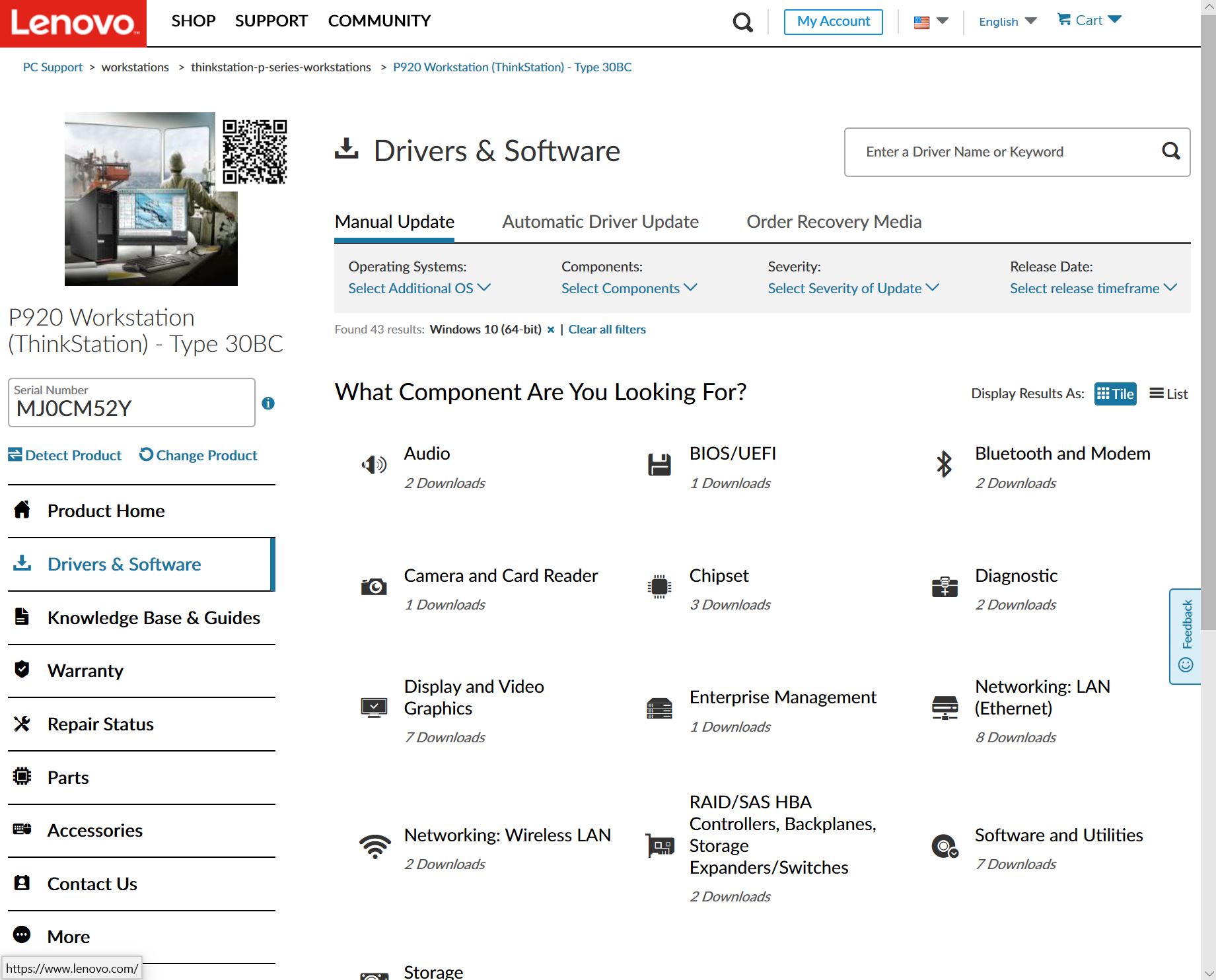This screenshot has height=980, width=1216.
Task: Click the Contact Us icon
Action: tap(22, 883)
